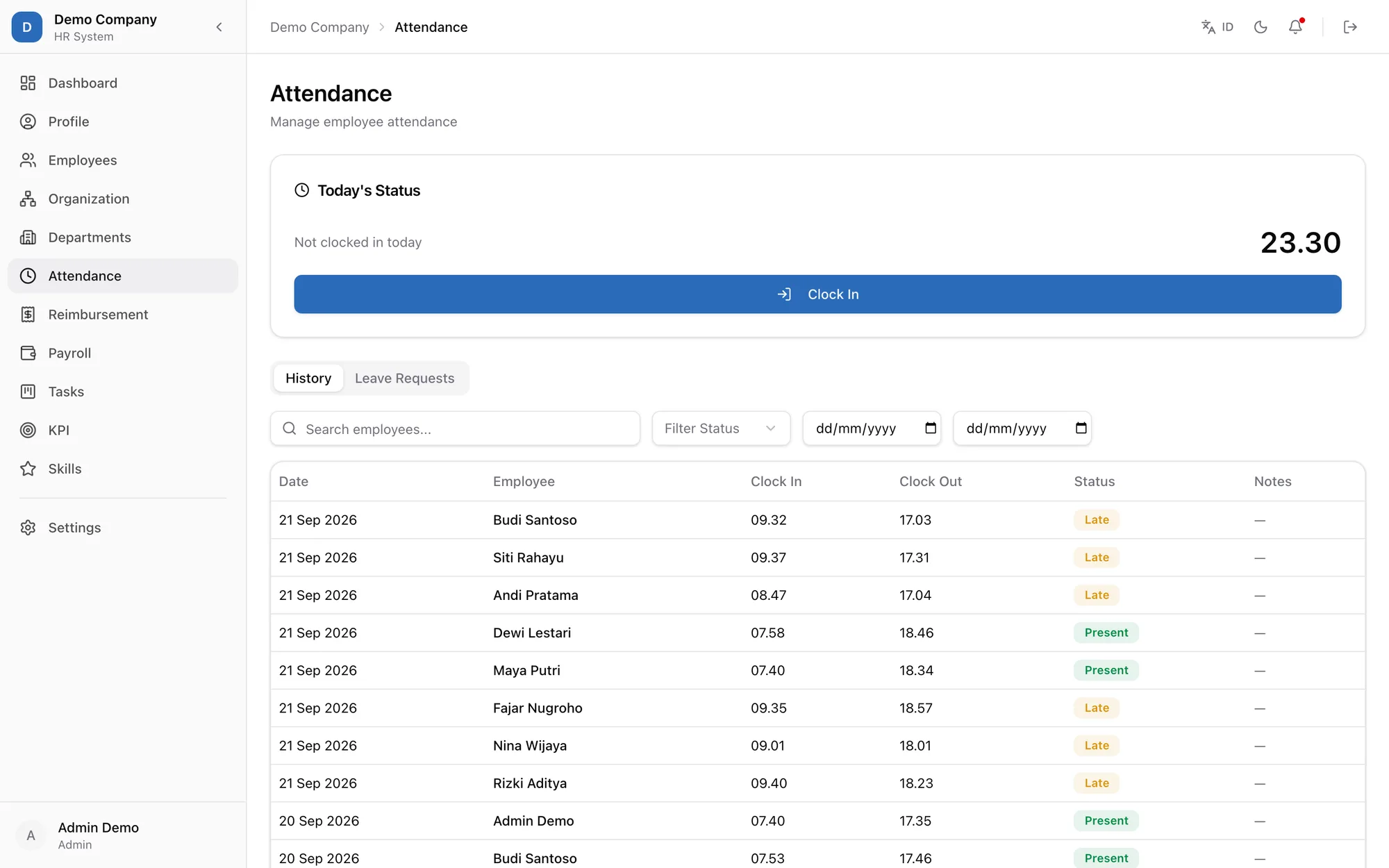
Task: Click the Status column header
Action: click(x=1094, y=481)
